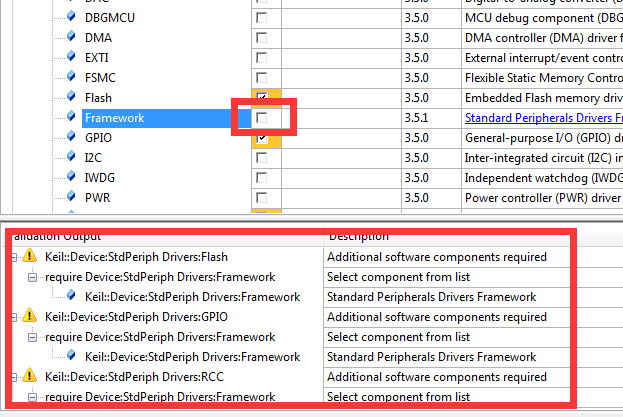
Task: Collapse require Framework node under GPIO
Action: coord(32,337)
